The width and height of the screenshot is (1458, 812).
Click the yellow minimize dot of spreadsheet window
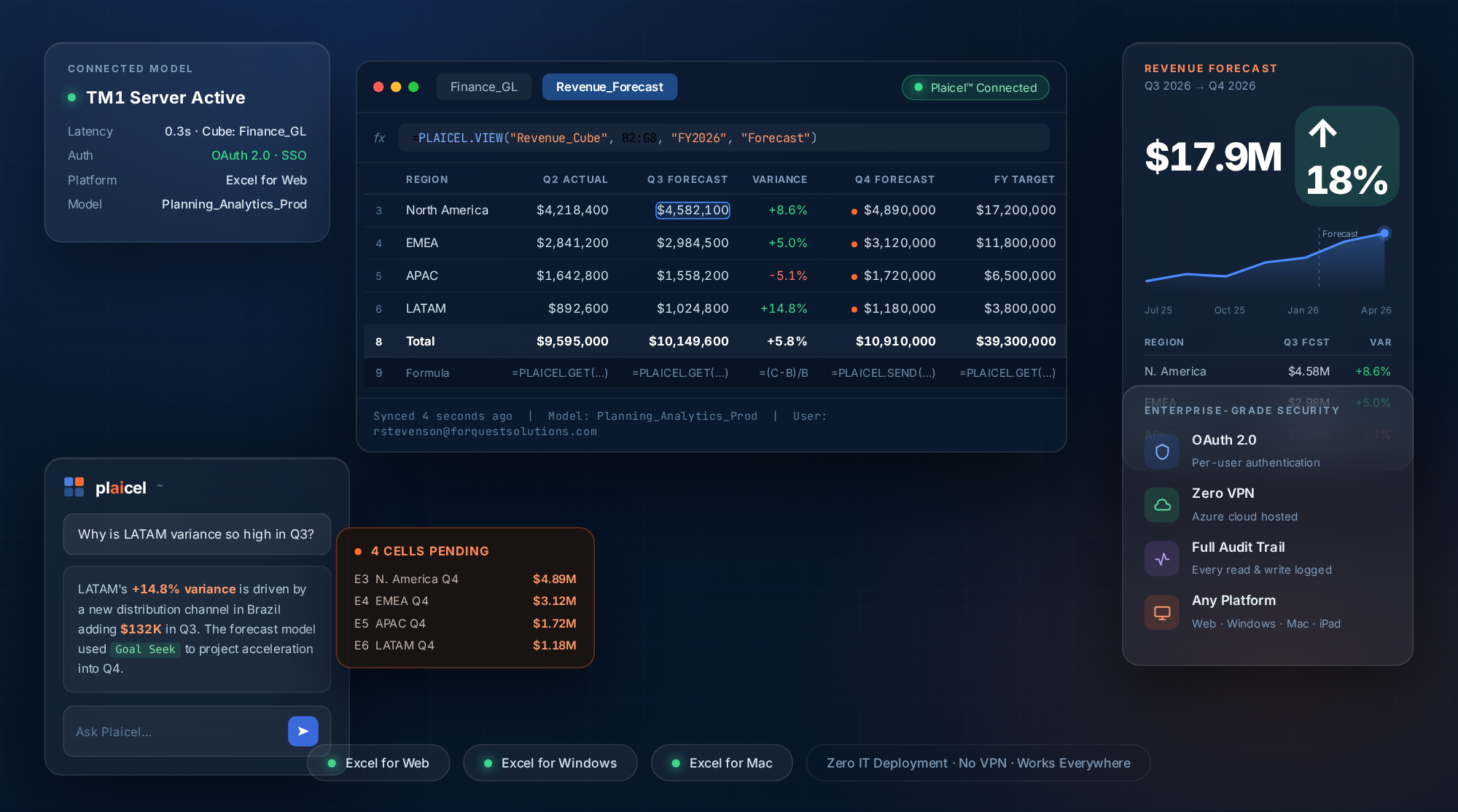pos(396,87)
